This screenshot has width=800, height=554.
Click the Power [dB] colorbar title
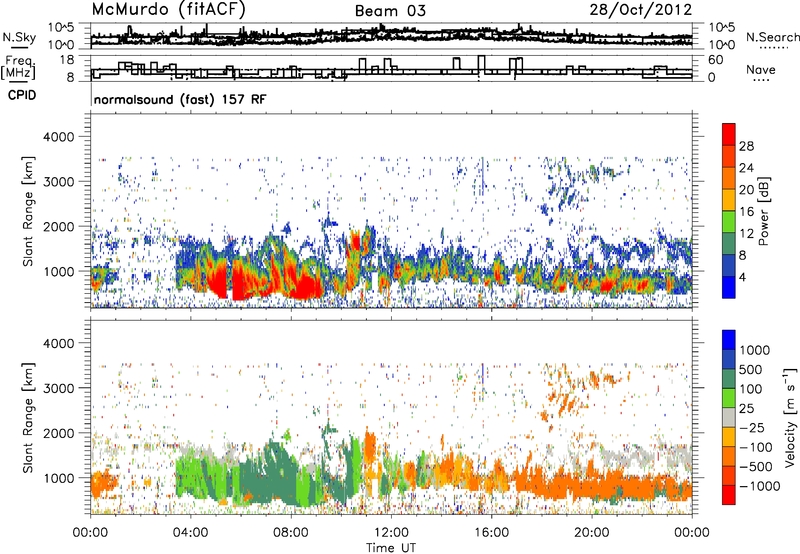pos(763,211)
